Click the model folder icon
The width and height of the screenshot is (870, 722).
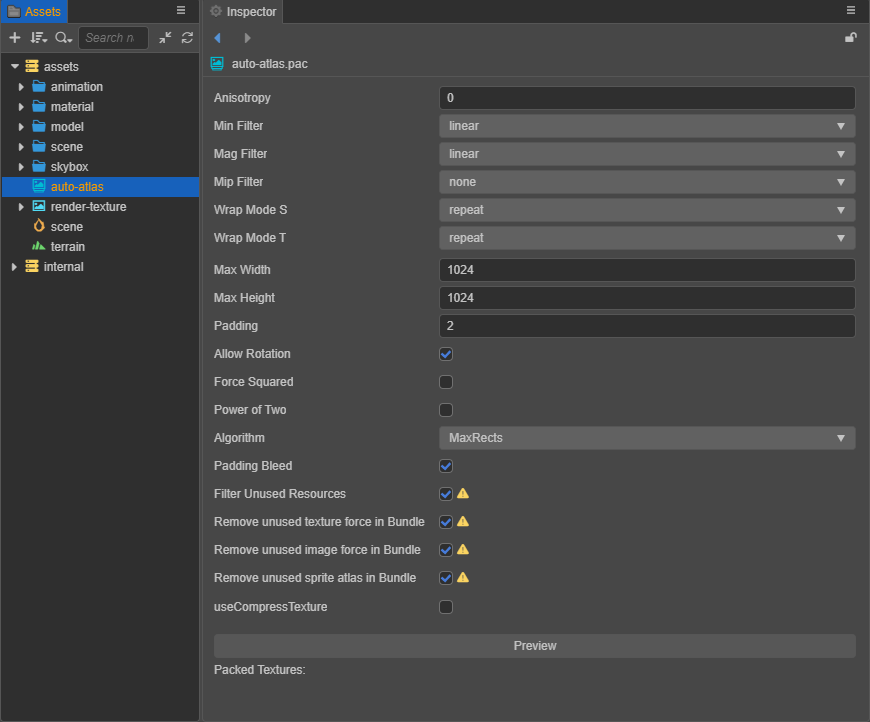39,127
